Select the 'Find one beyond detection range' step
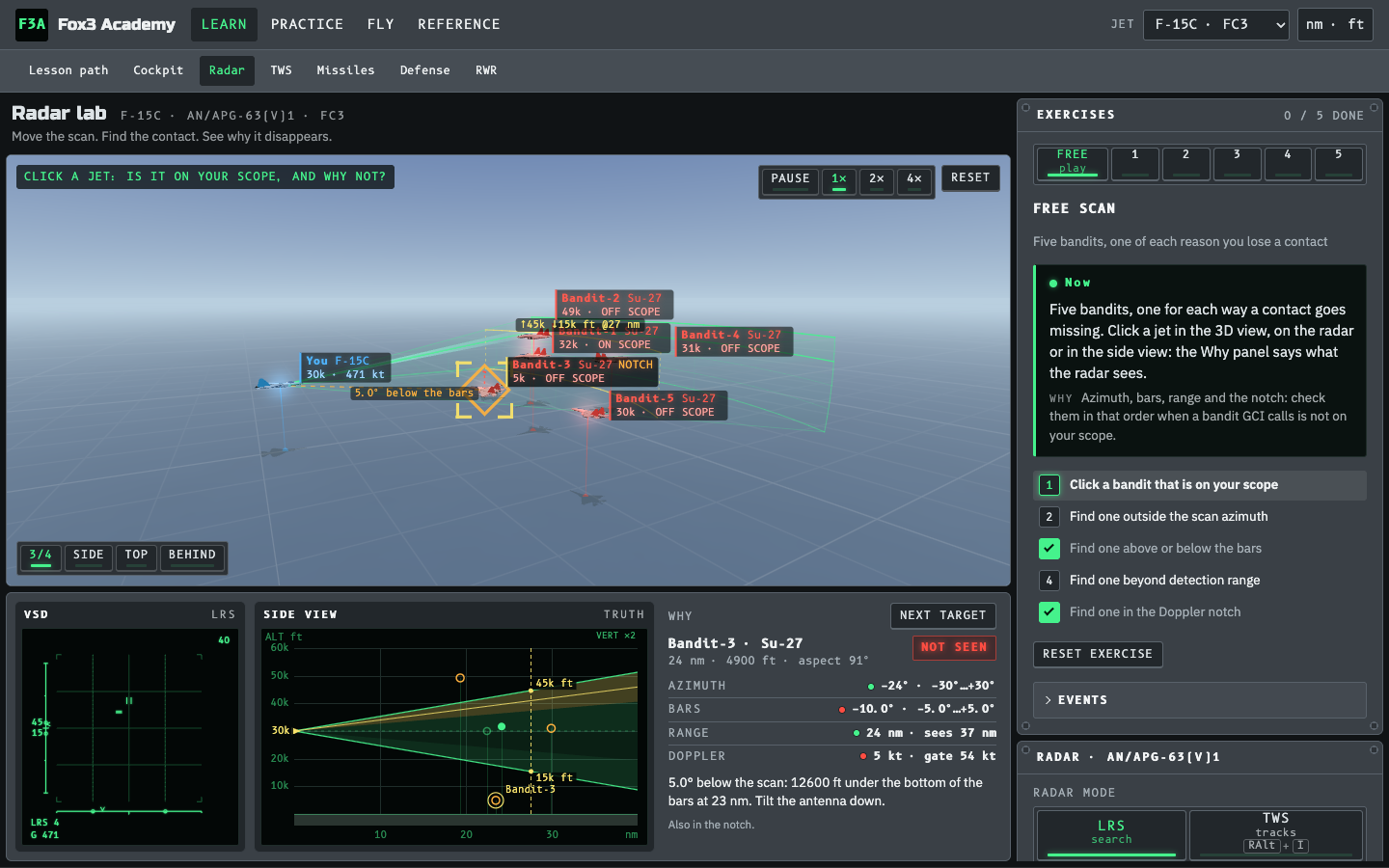The width and height of the screenshot is (1389, 868). pyautogui.click(x=1200, y=581)
